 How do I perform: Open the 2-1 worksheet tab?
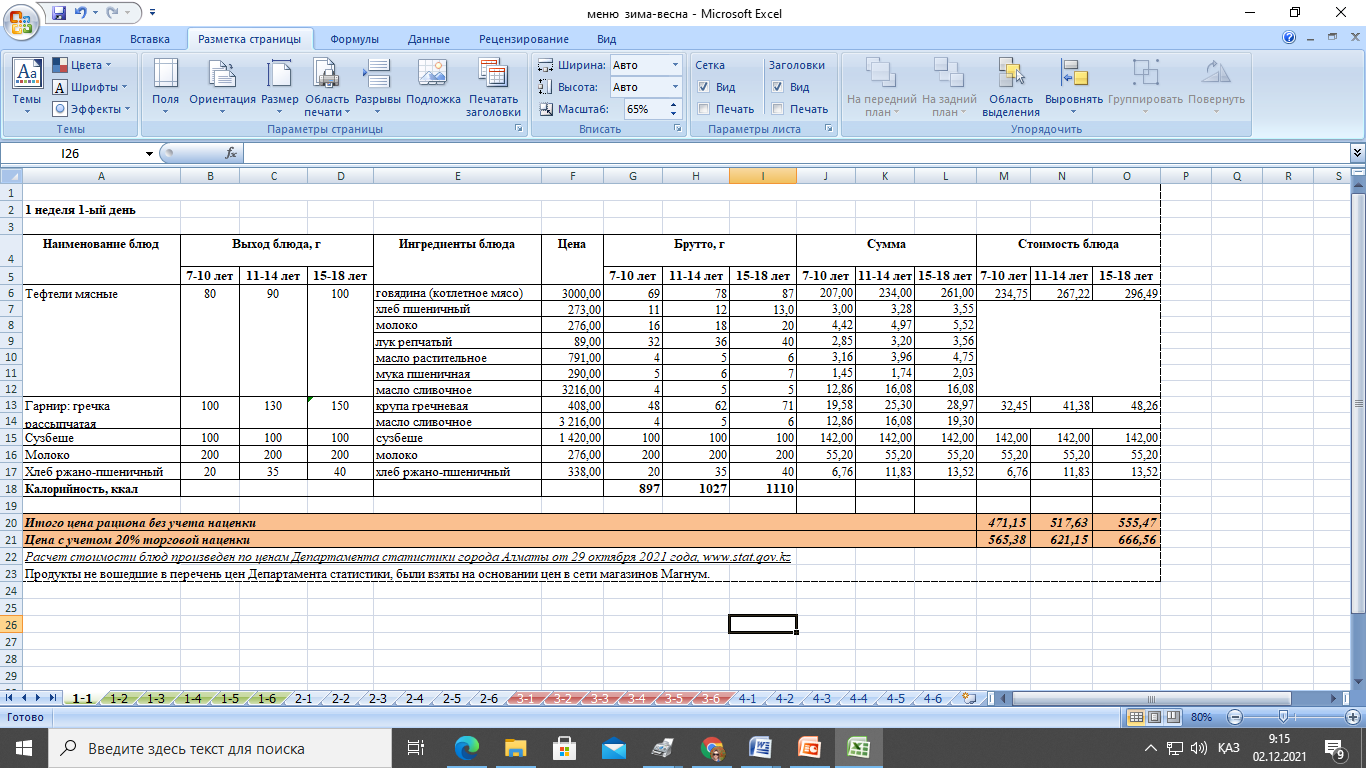tap(303, 699)
